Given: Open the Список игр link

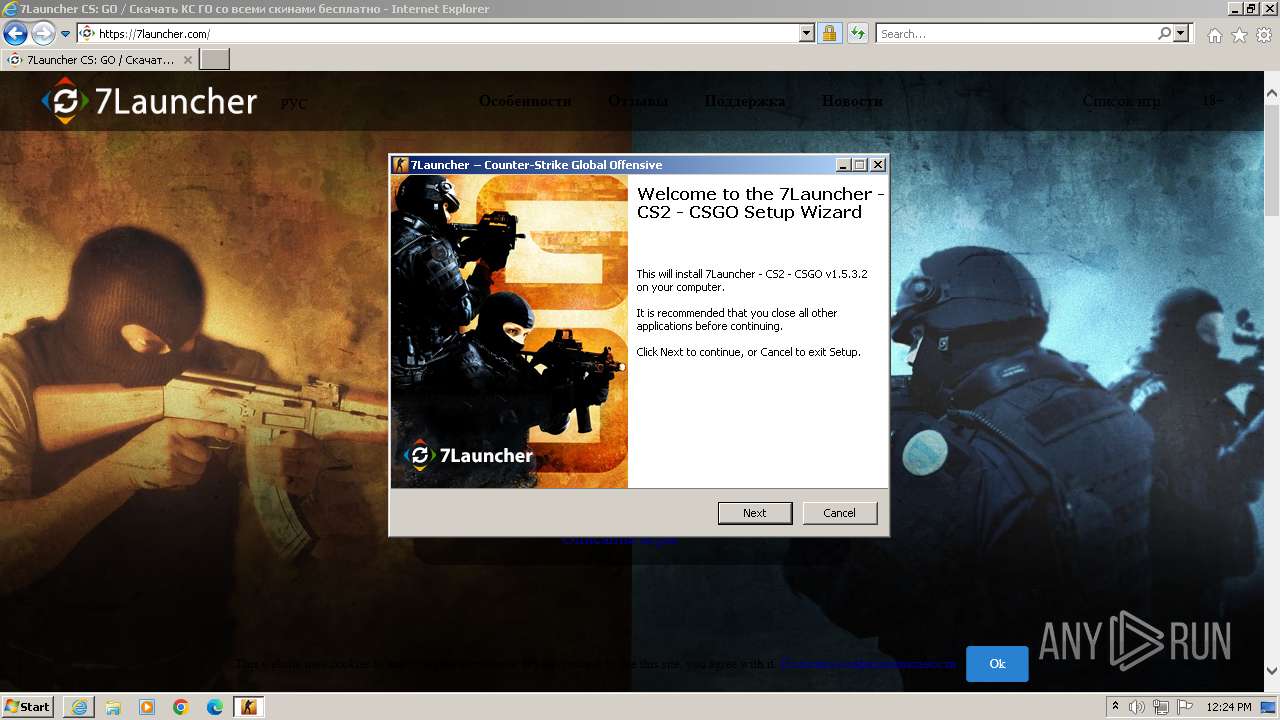Looking at the screenshot, I should coord(1122,101).
